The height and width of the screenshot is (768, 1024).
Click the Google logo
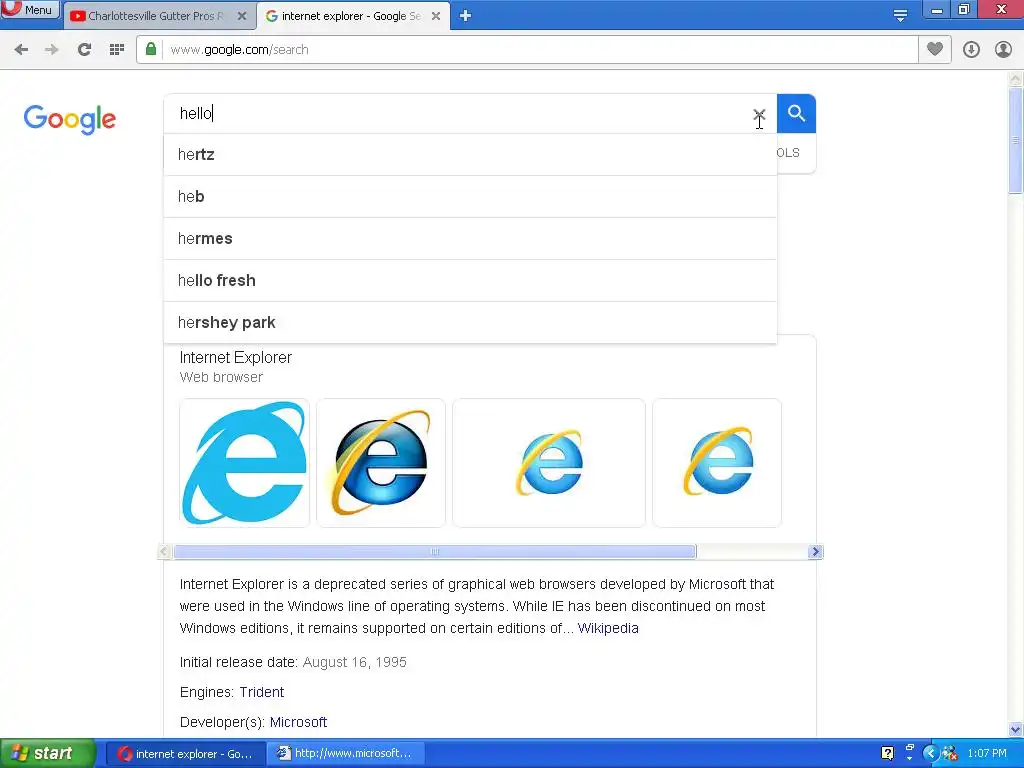click(x=70, y=119)
